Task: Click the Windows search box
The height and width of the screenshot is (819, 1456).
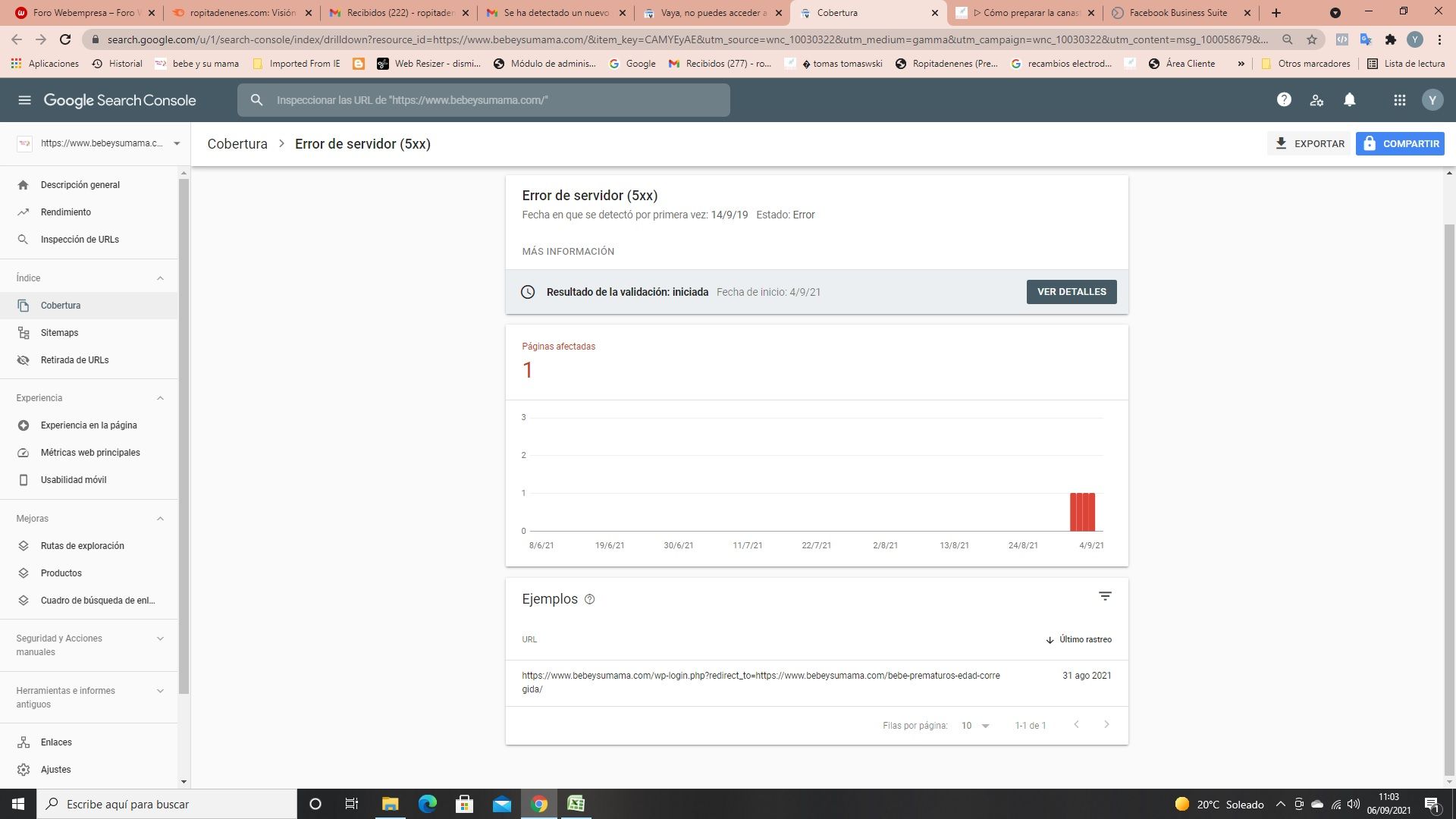Action: pyautogui.click(x=167, y=804)
